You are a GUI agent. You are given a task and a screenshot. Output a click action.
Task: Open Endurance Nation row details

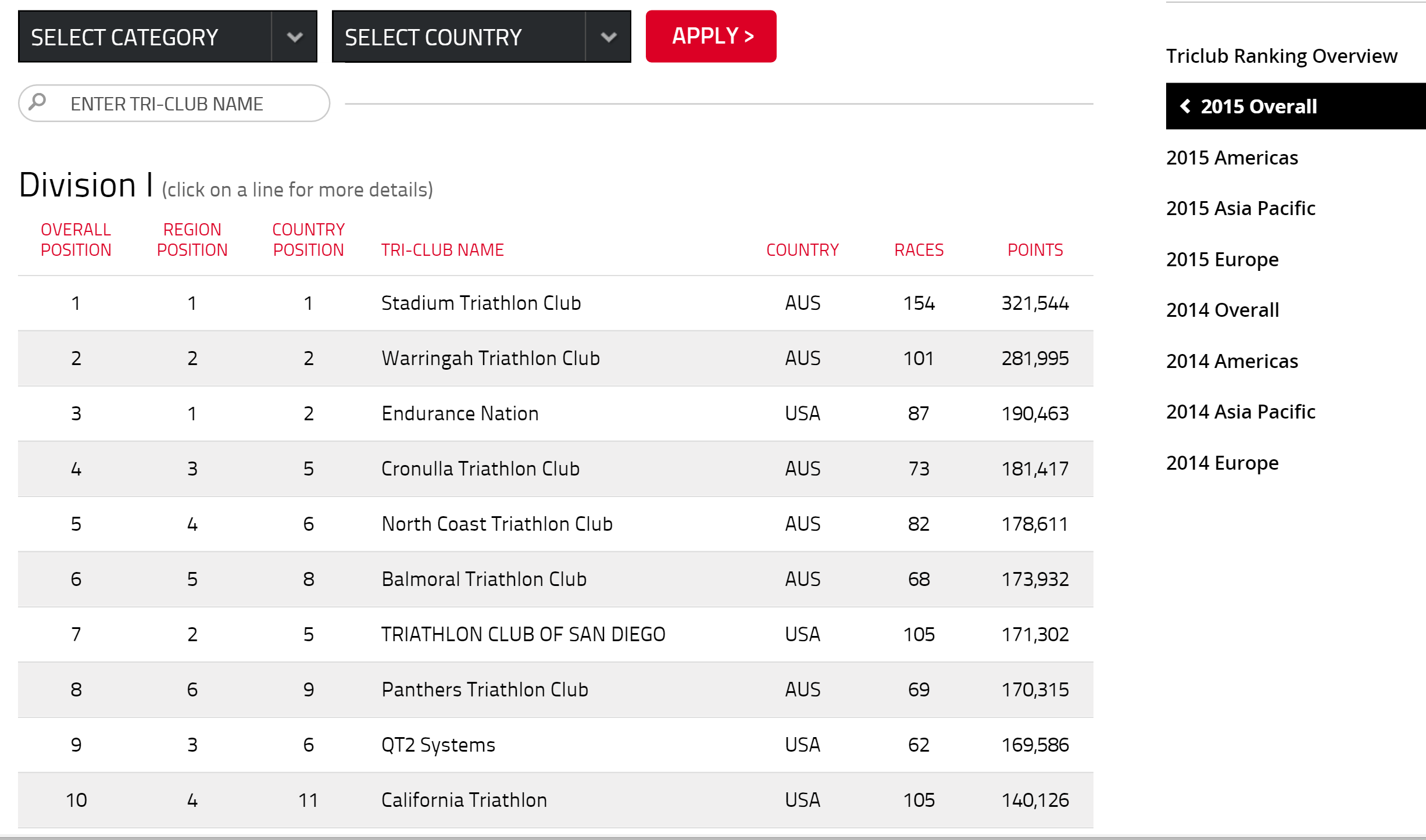pyautogui.click(x=555, y=413)
